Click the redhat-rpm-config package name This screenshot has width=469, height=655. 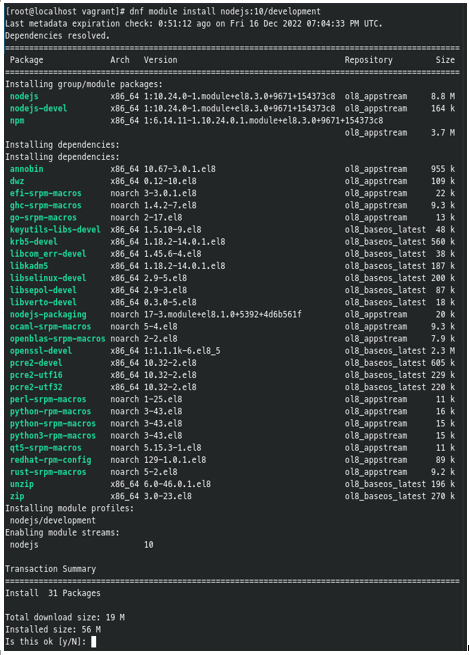pyautogui.click(x=50, y=460)
